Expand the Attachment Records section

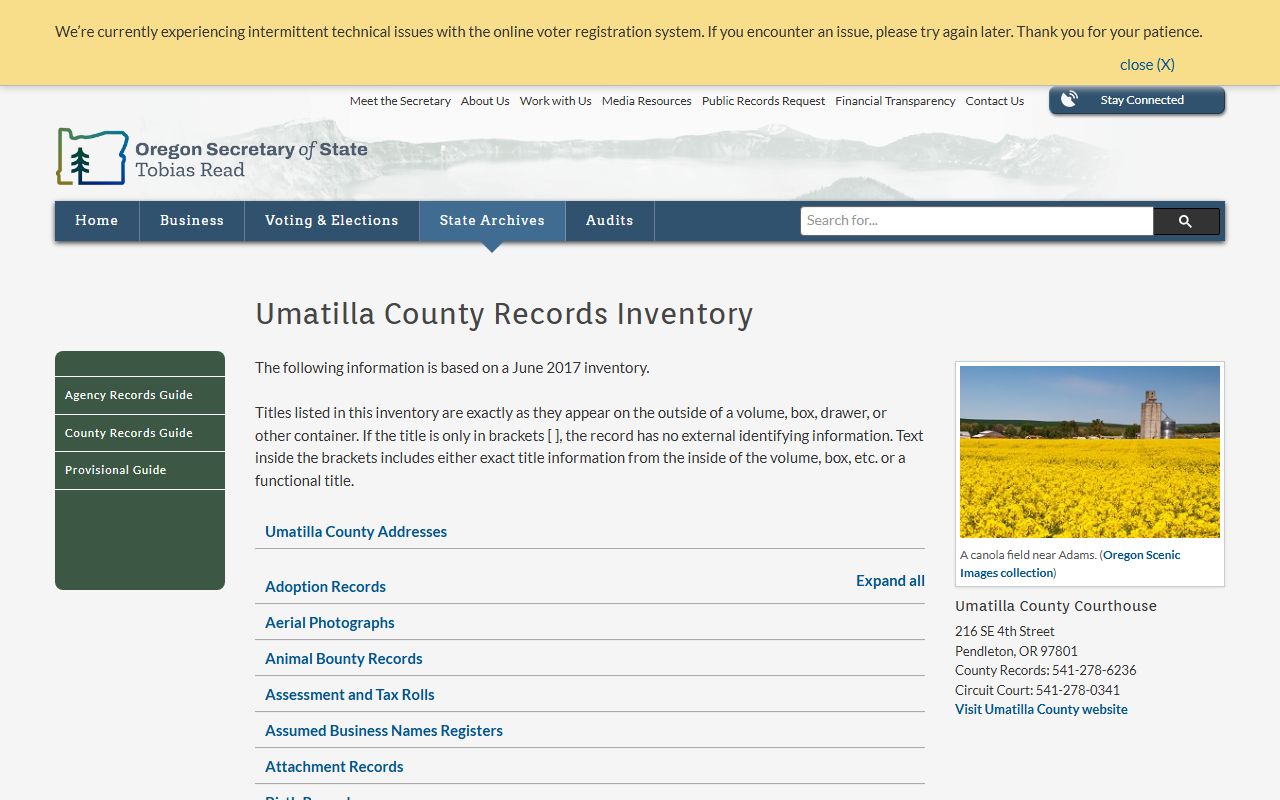point(334,767)
